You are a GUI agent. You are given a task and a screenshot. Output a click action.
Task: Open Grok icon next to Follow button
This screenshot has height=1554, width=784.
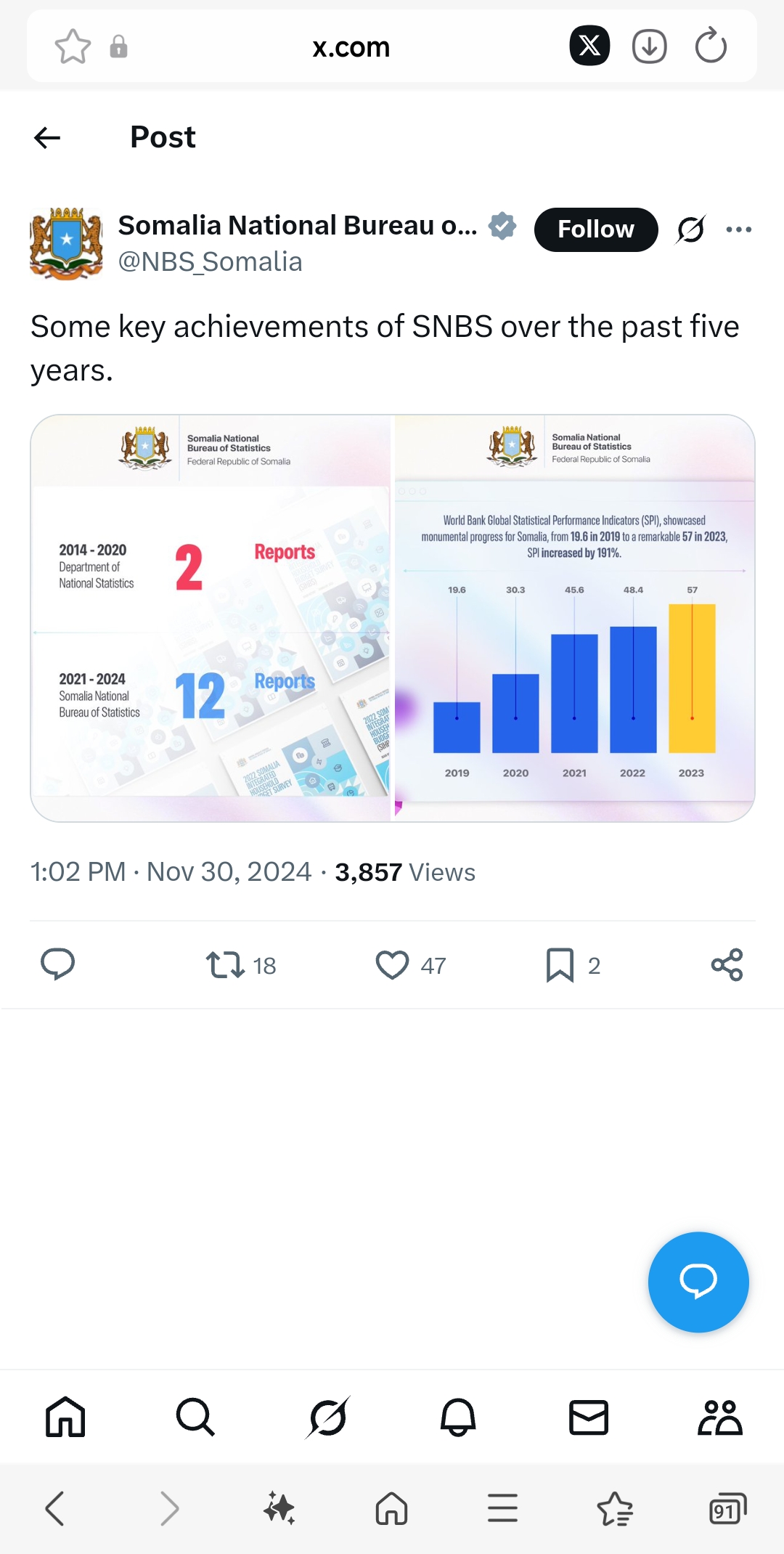(x=690, y=229)
